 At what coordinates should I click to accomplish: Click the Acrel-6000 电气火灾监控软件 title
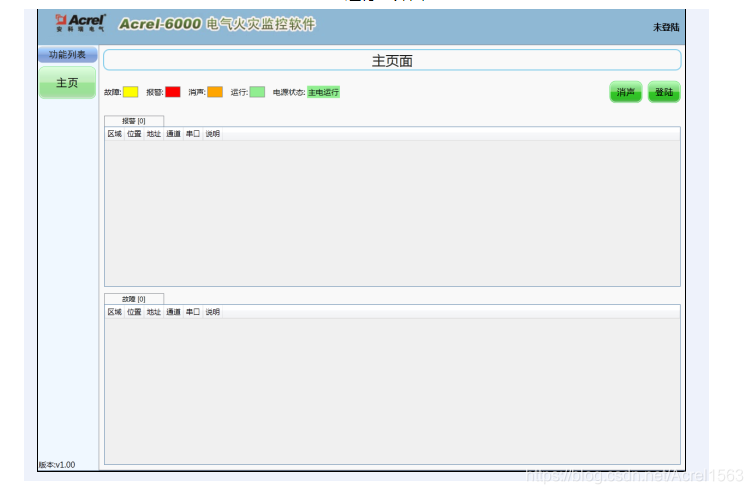pyautogui.click(x=217, y=24)
